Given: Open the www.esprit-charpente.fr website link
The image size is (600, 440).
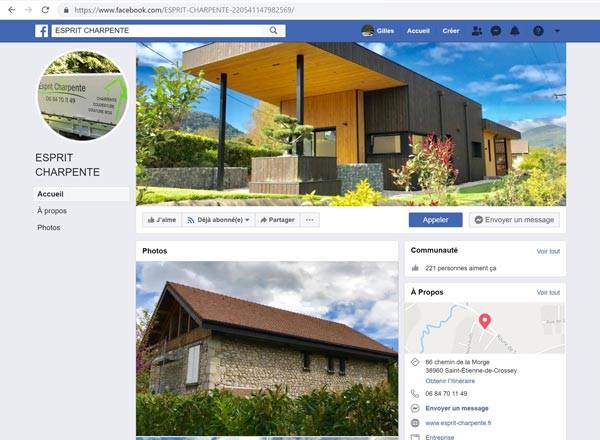Looking at the screenshot, I should coord(458,423).
